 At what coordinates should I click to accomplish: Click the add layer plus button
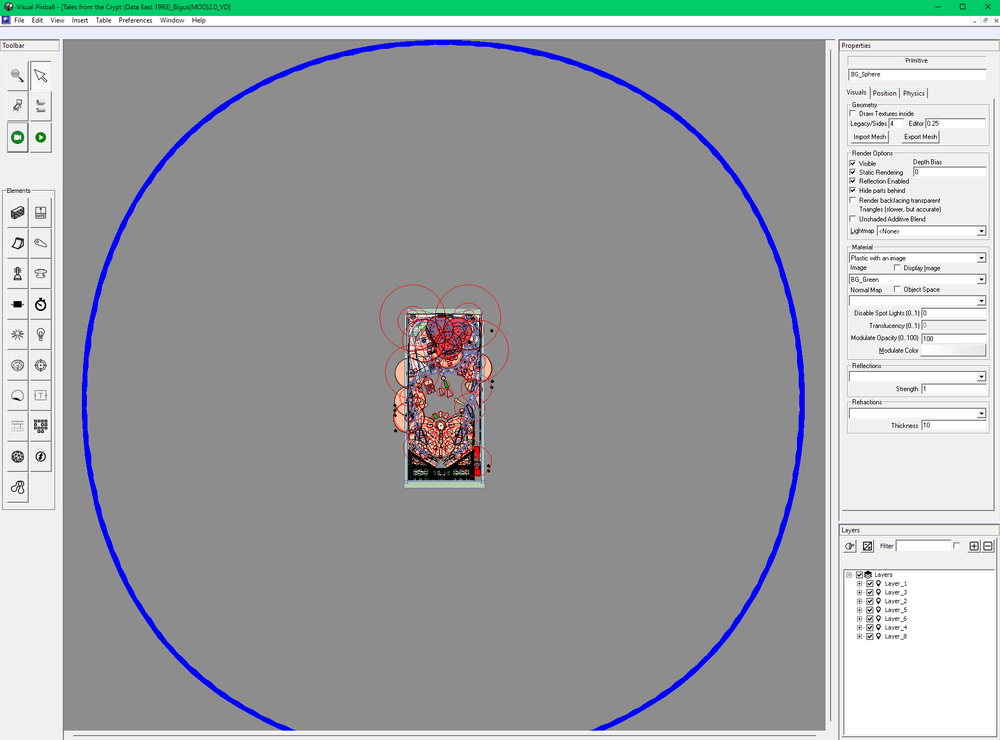[974, 546]
